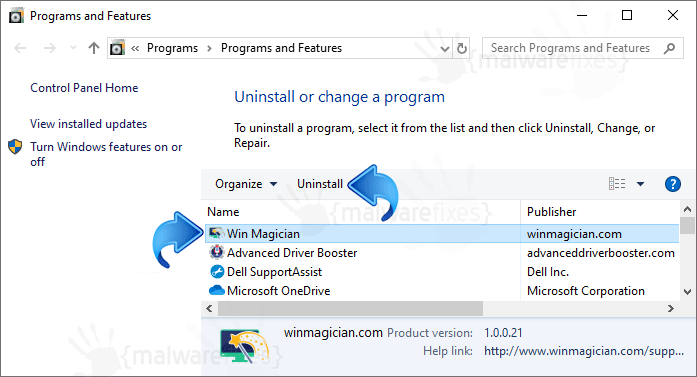This screenshot has width=697, height=377.
Task: Select the Dell SupportAssist entry
Action: pos(274,272)
